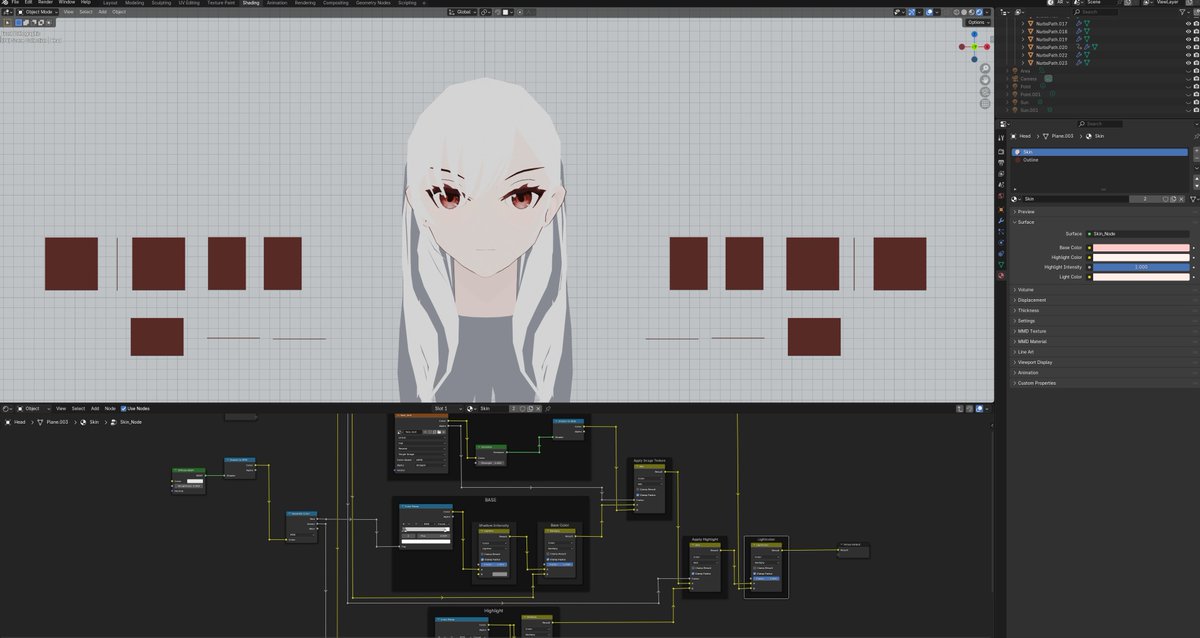
Task: Click the Light Color swatch
Action: (1143, 277)
